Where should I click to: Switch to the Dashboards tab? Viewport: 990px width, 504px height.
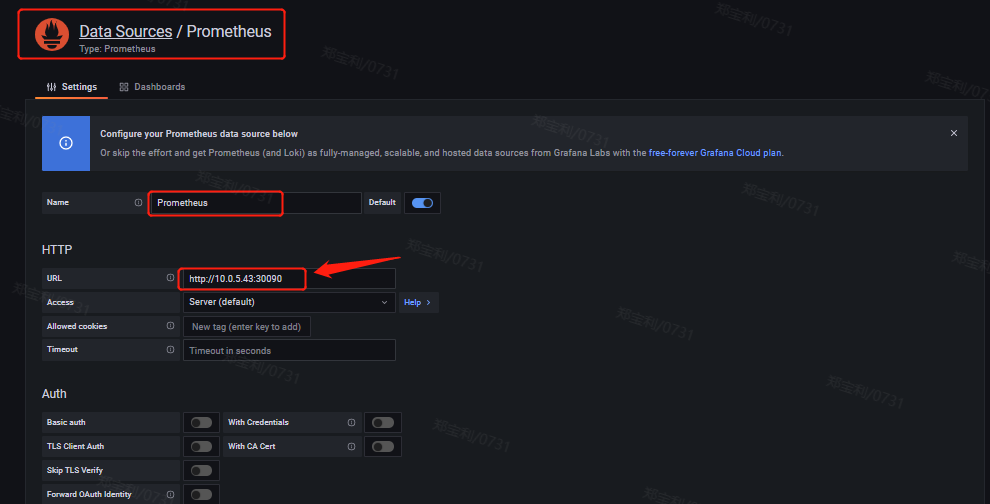pyautogui.click(x=152, y=87)
